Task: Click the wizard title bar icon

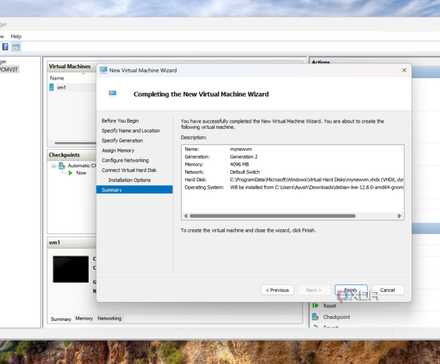Action: 104,70
